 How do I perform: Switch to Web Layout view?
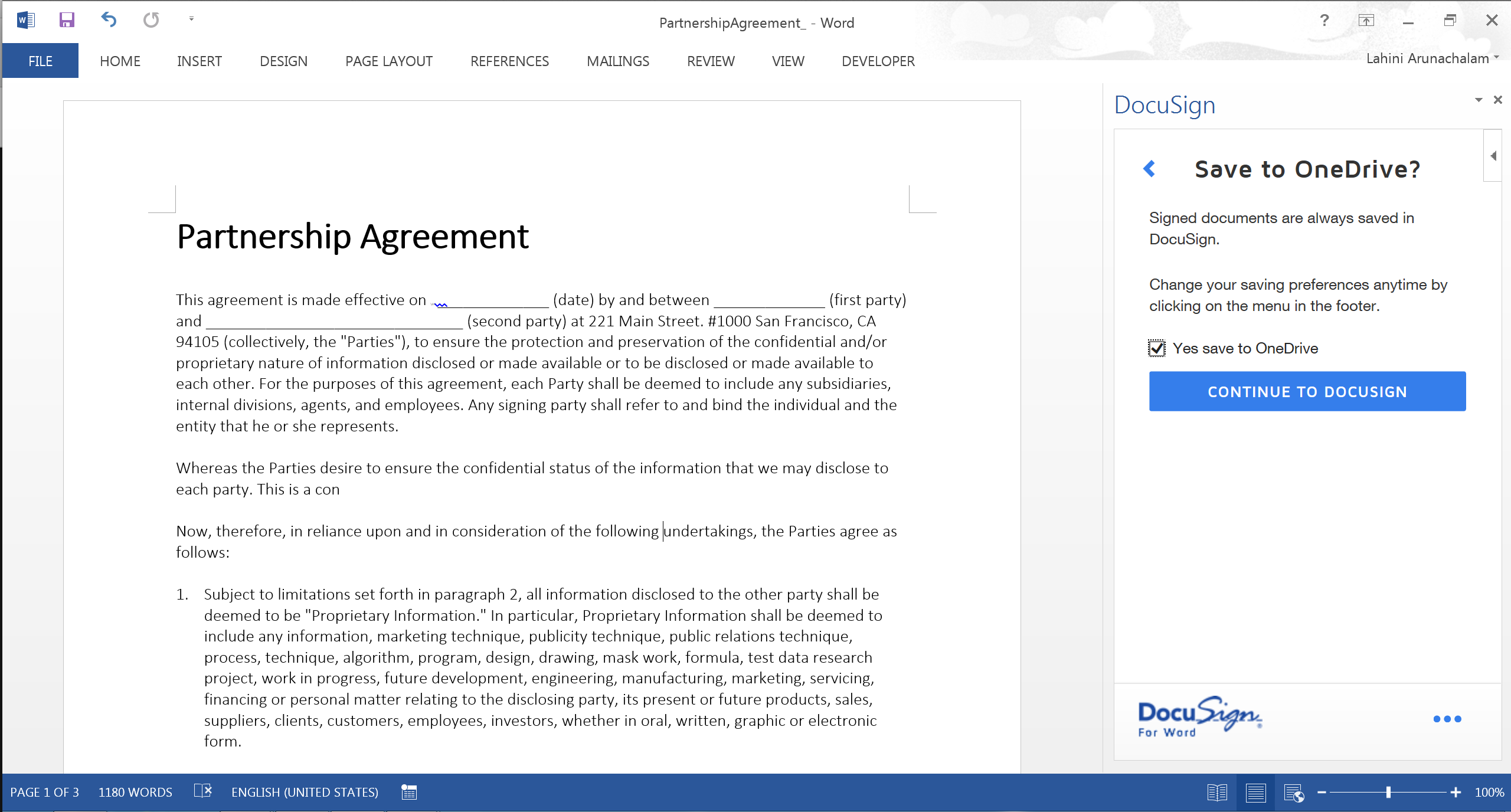click(x=1294, y=793)
